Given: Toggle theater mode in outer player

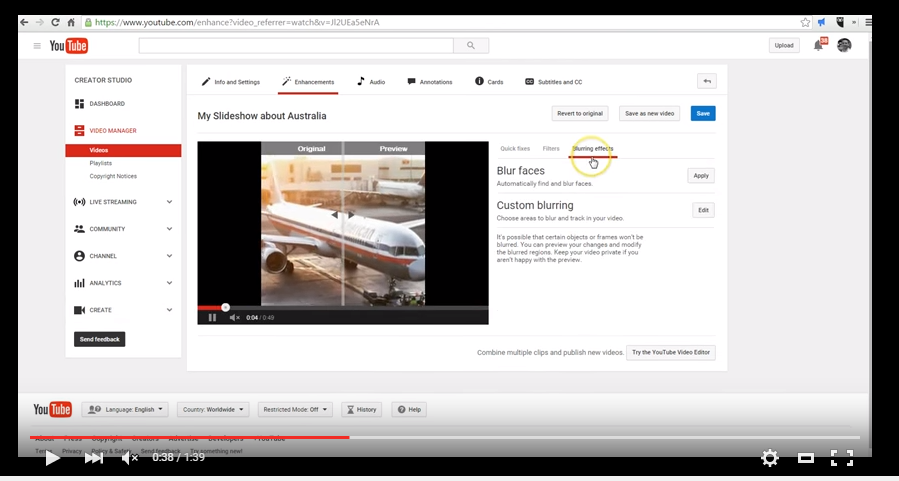Looking at the screenshot, I should [x=806, y=457].
